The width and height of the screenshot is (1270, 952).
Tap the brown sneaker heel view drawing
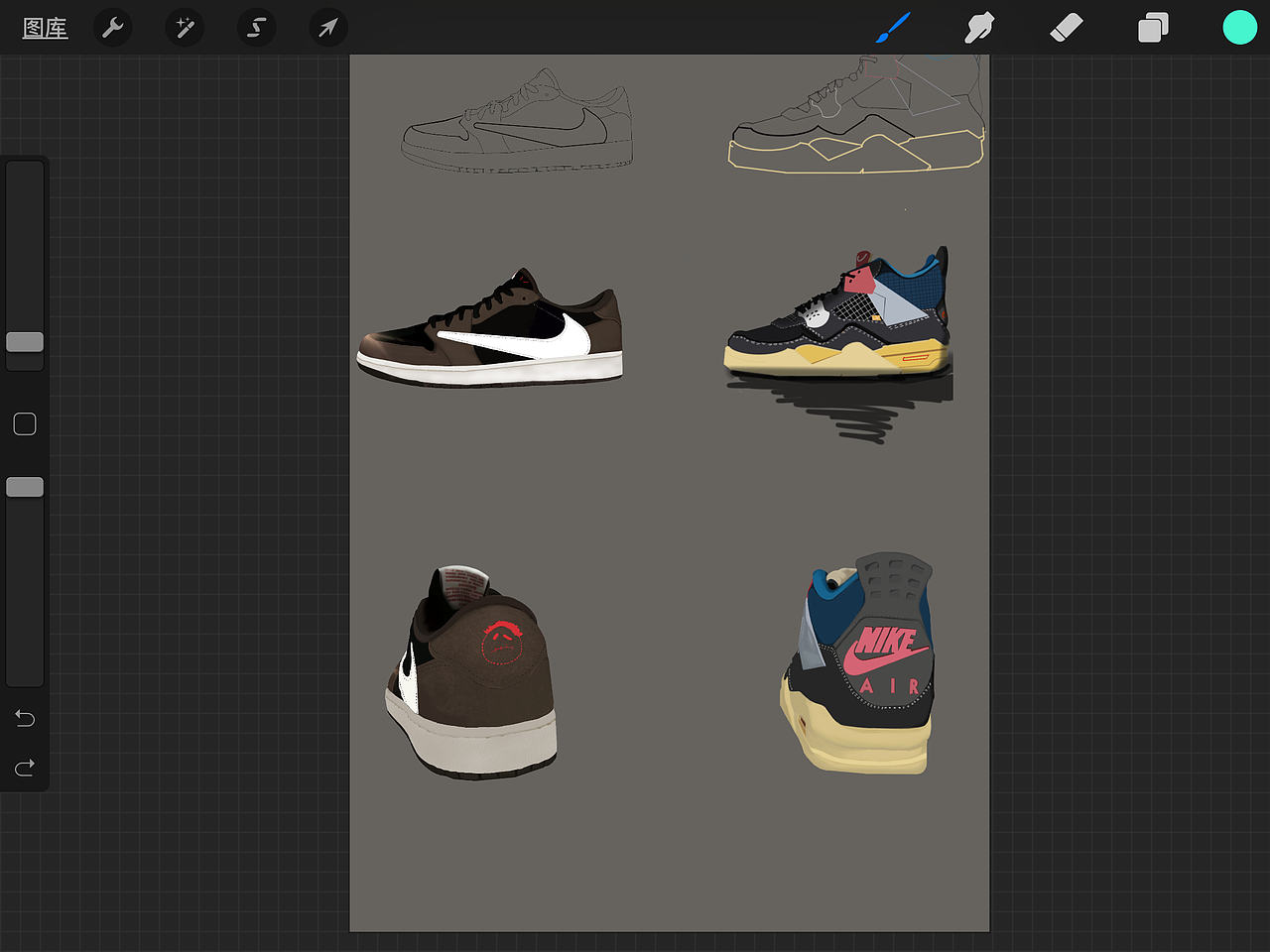tap(471, 672)
